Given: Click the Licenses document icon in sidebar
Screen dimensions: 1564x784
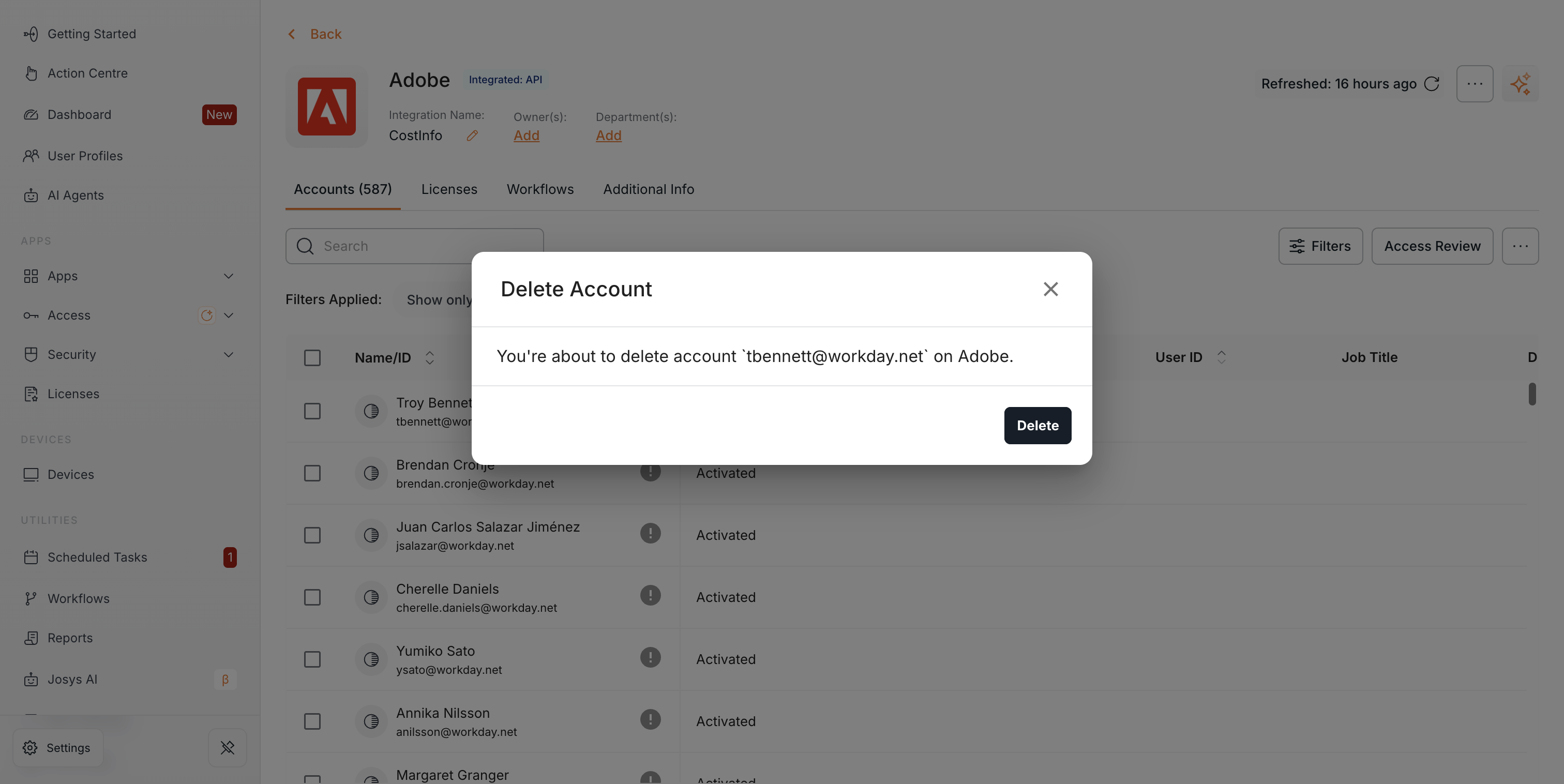Looking at the screenshot, I should tap(31, 394).
